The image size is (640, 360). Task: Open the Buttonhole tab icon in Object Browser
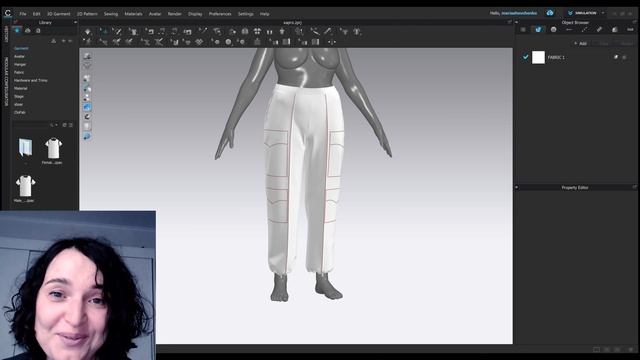(x=569, y=29)
